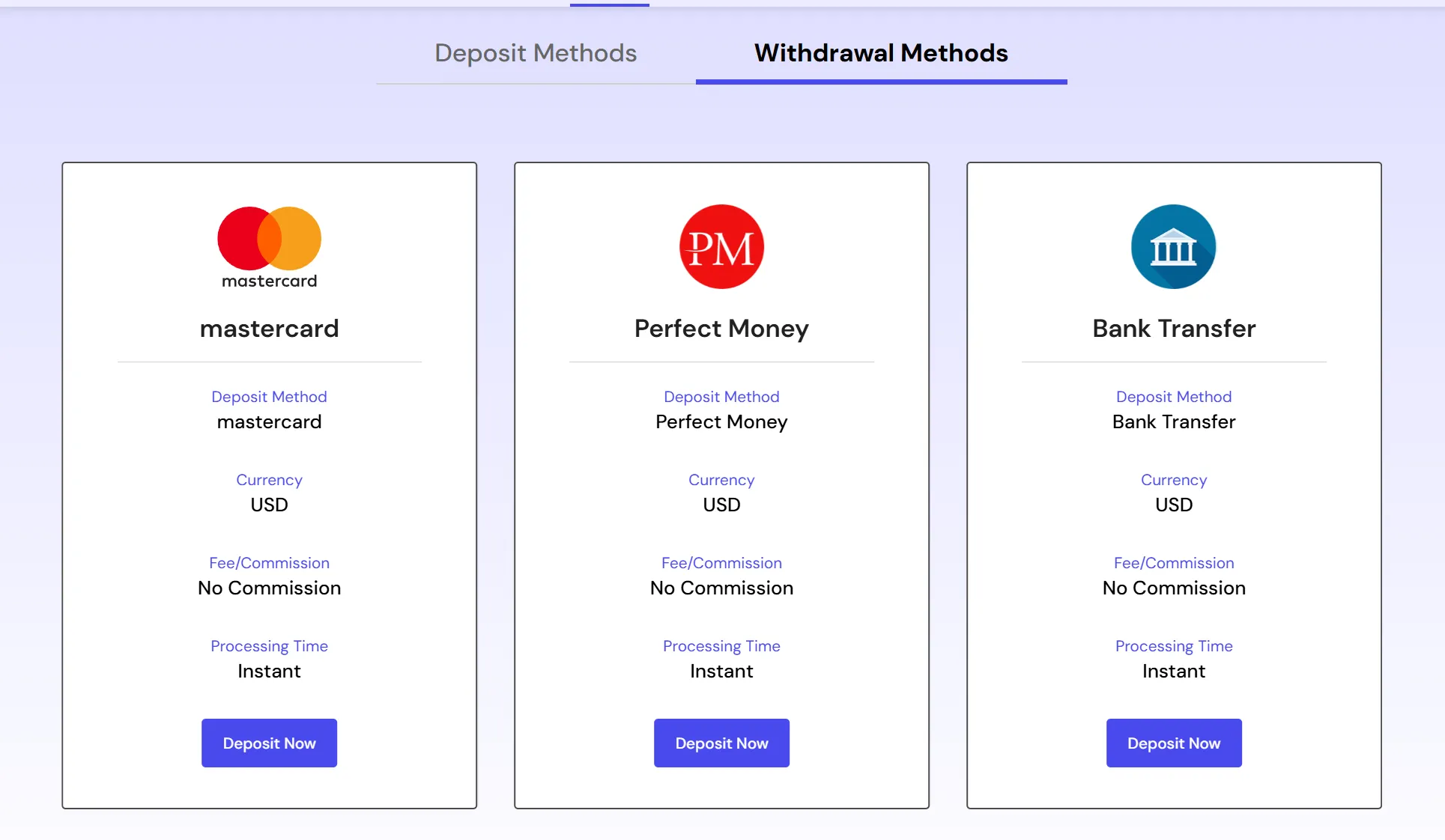Select the mastercard card heading
1445x840 pixels.
(x=270, y=329)
